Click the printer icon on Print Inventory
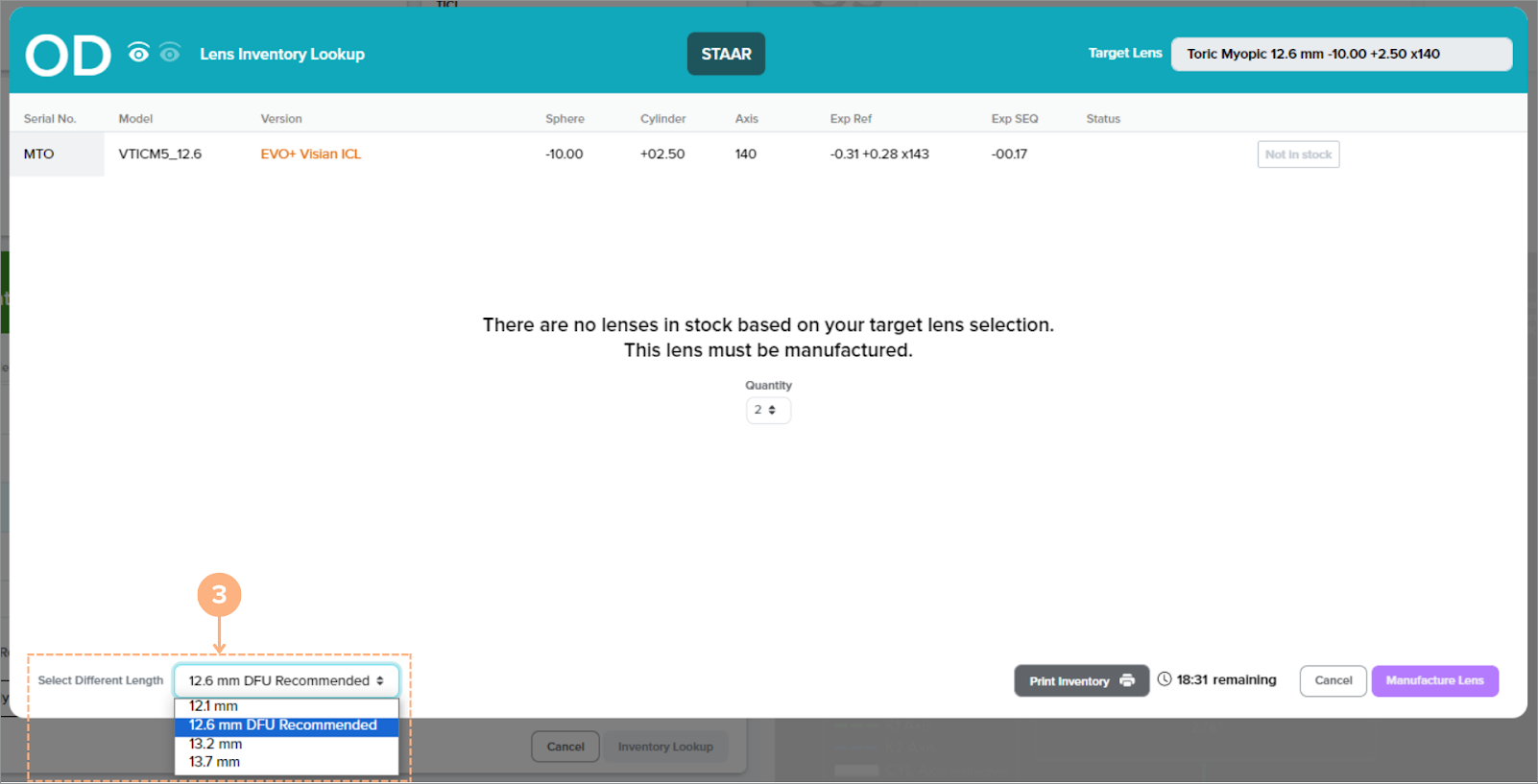Screen dimensions: 1538x784 coord(1127,680)
